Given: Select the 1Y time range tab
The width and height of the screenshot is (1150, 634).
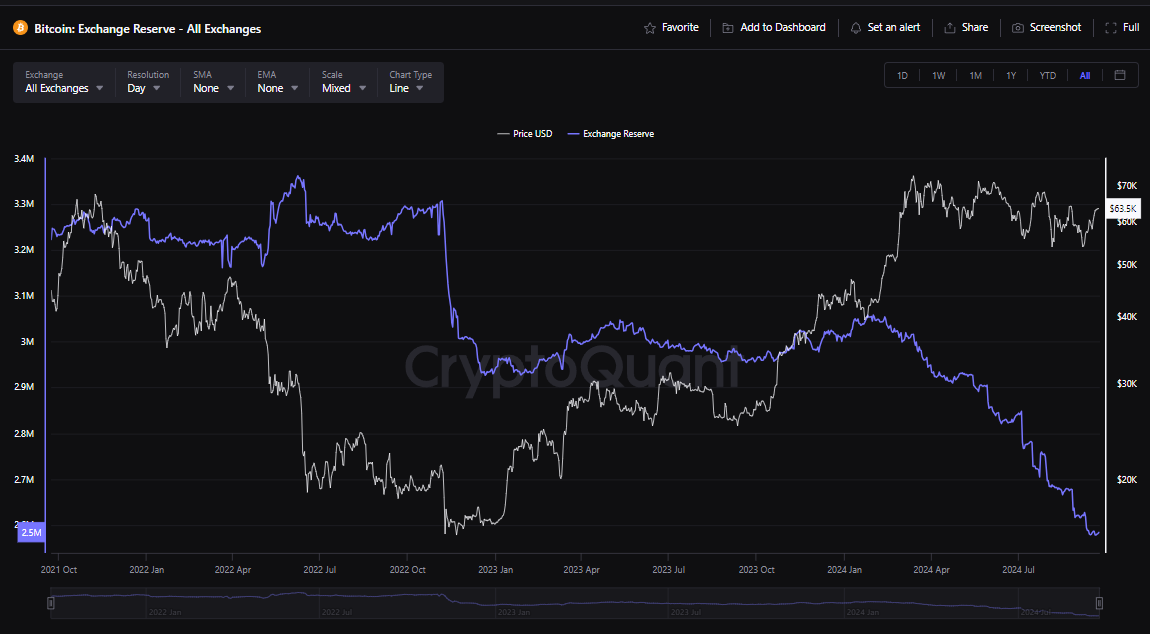Looking at the screenshot, I should (1011, 76).
